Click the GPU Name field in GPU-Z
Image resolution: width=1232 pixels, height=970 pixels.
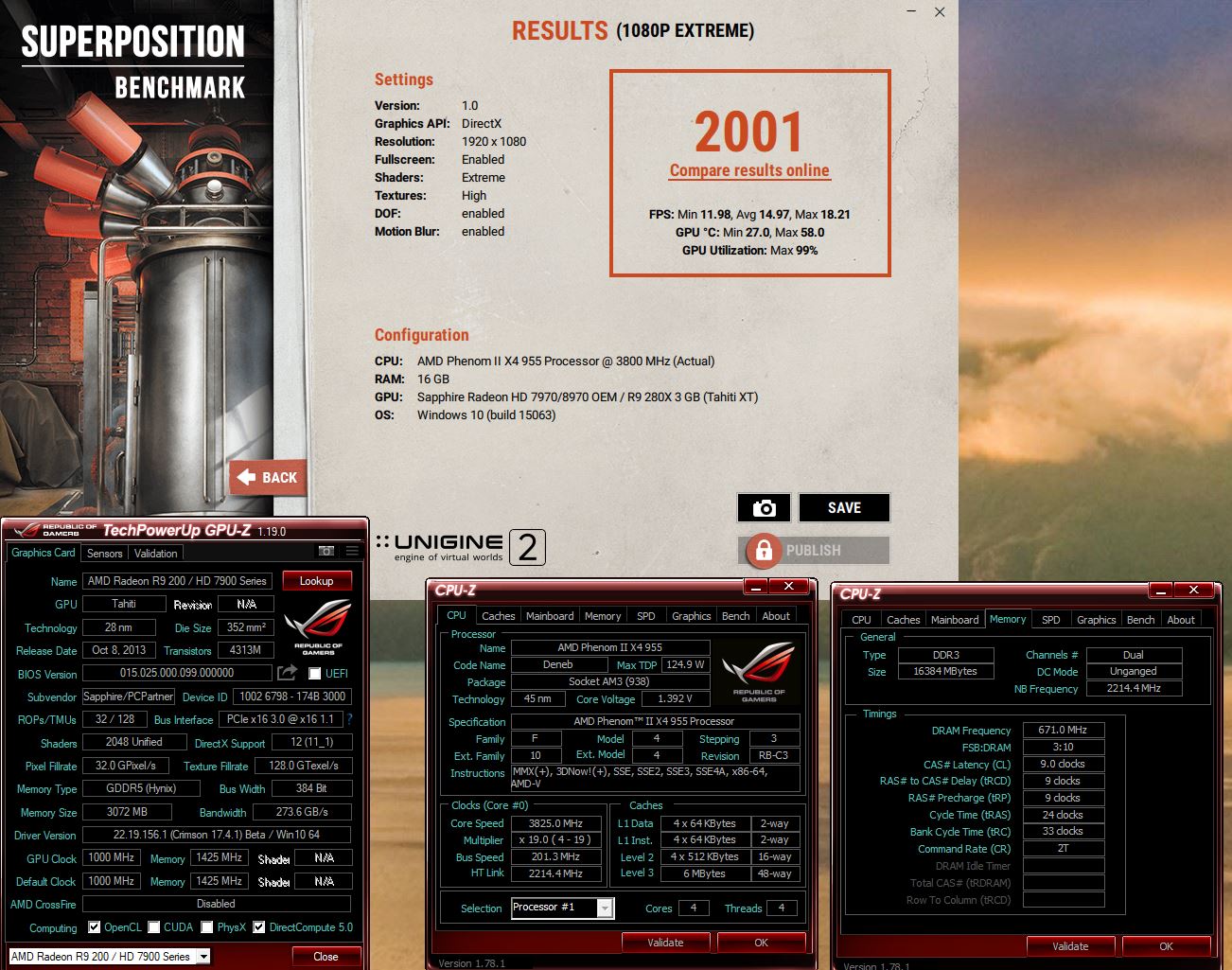(177, 581)
